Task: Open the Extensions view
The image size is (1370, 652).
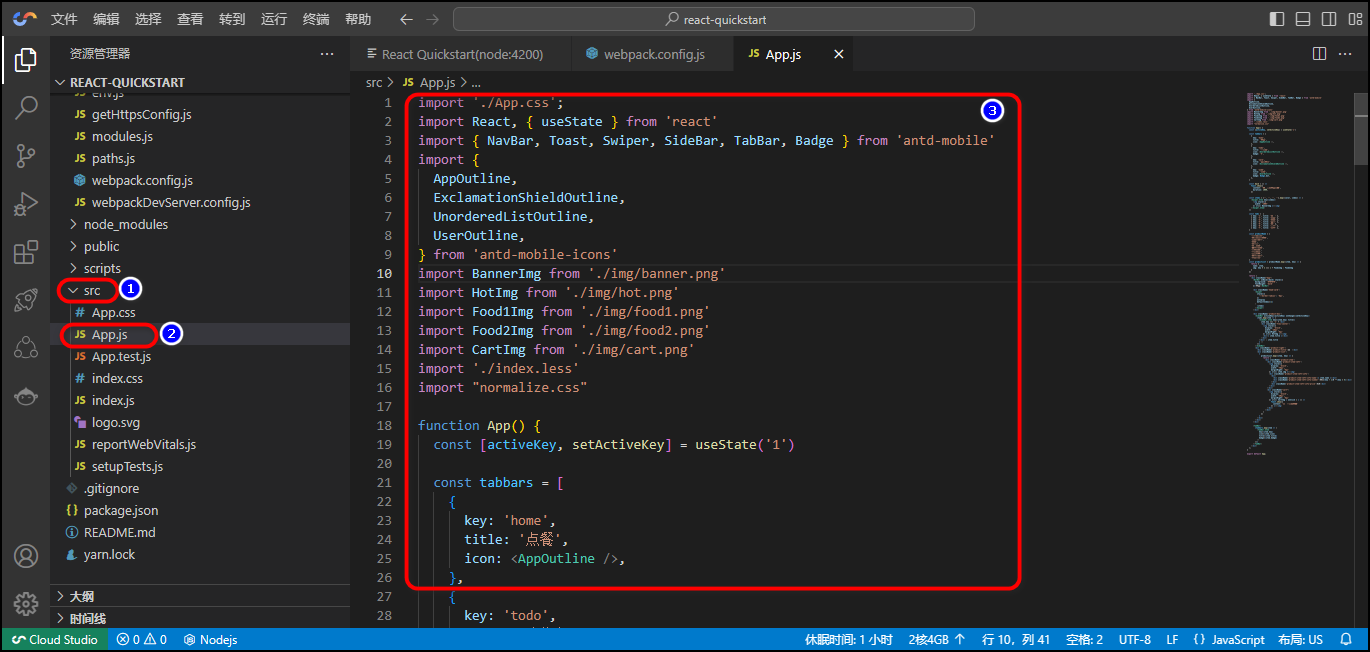Action: 26,253
